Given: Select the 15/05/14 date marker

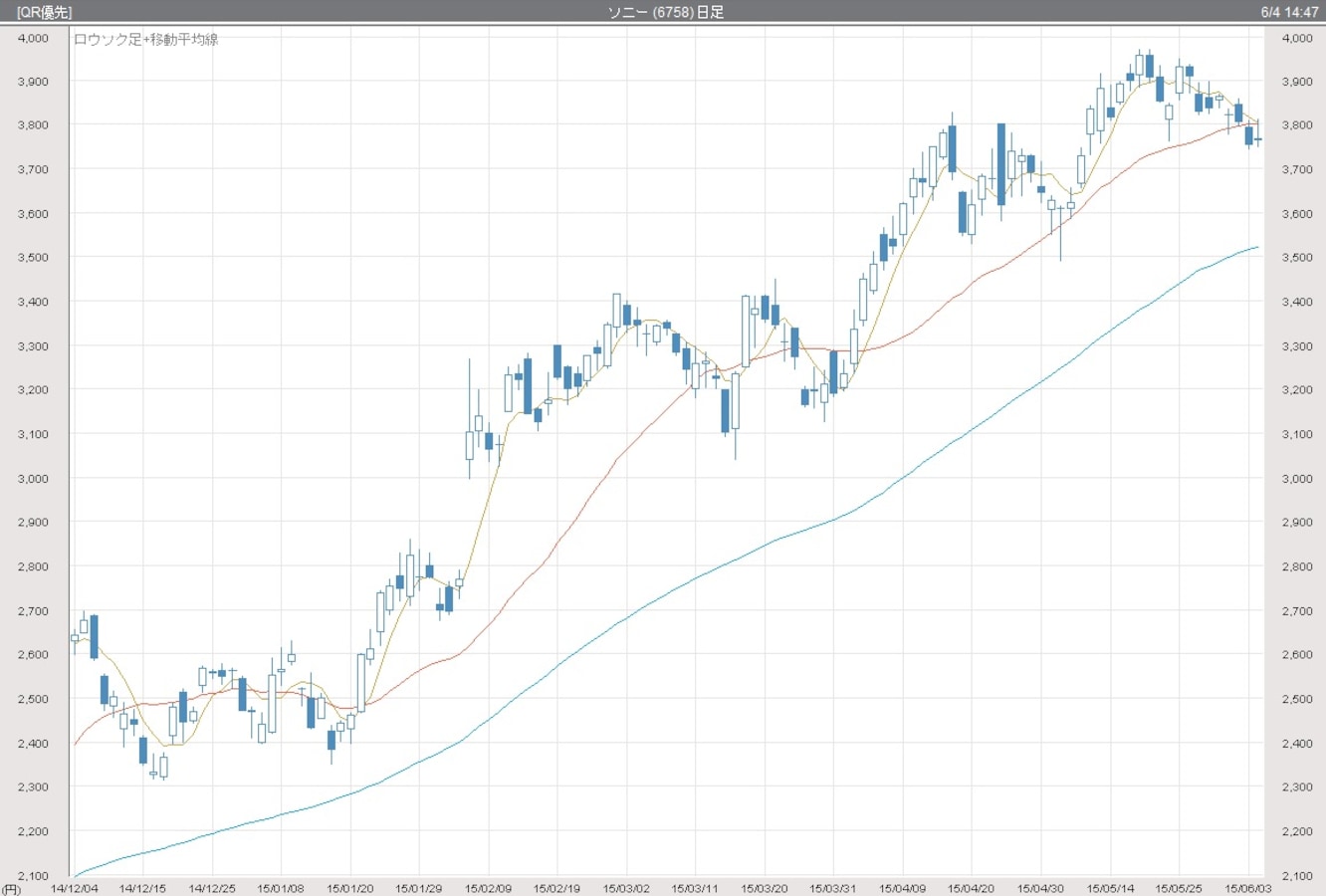Looking at the screenshot, I should click(1110, 888).
